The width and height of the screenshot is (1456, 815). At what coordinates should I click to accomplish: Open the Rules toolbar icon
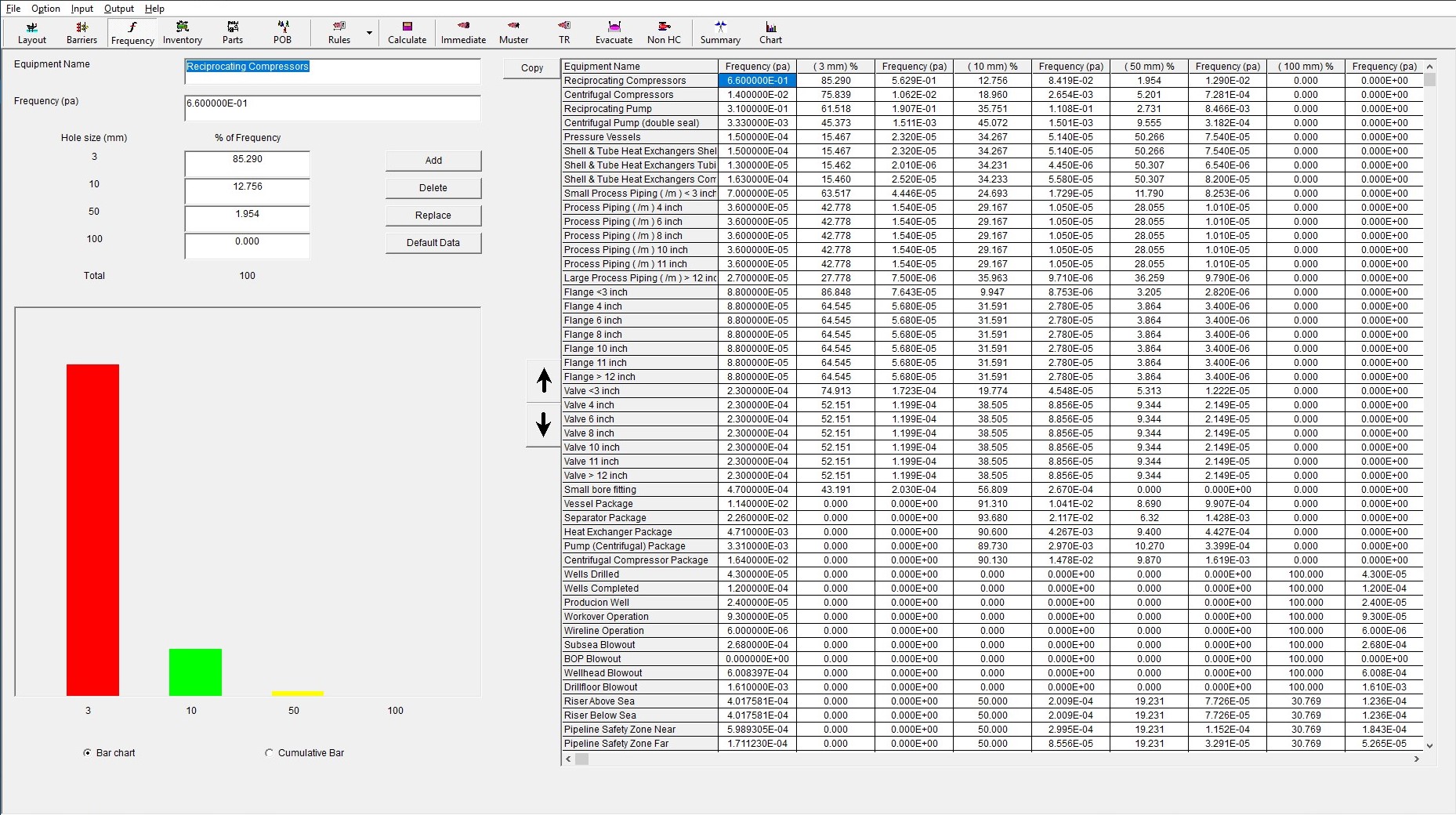(x=339, y=33)
